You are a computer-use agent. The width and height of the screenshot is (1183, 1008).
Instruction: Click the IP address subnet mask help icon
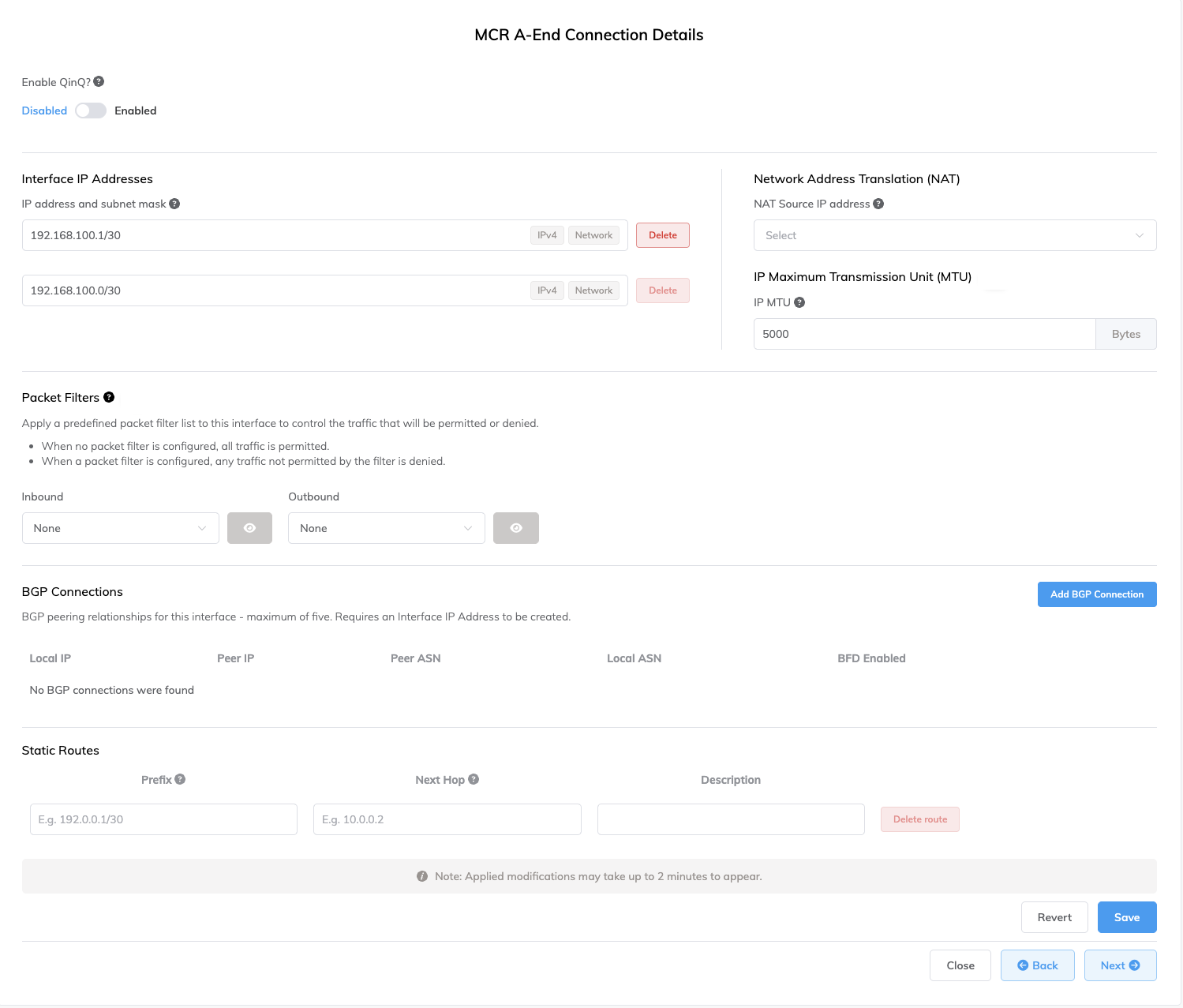tap(174, 204)
